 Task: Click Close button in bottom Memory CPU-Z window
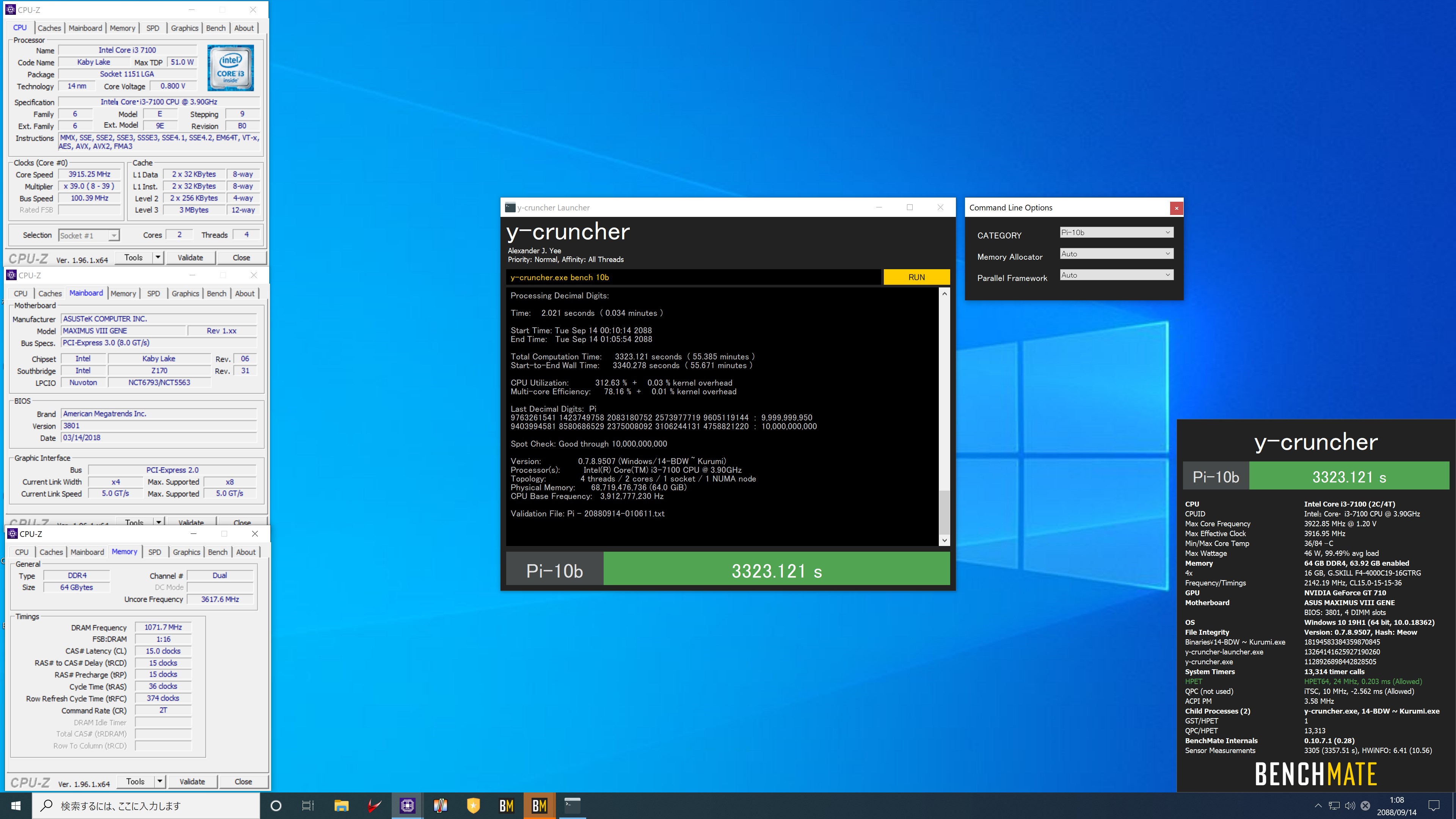(243, 782)
